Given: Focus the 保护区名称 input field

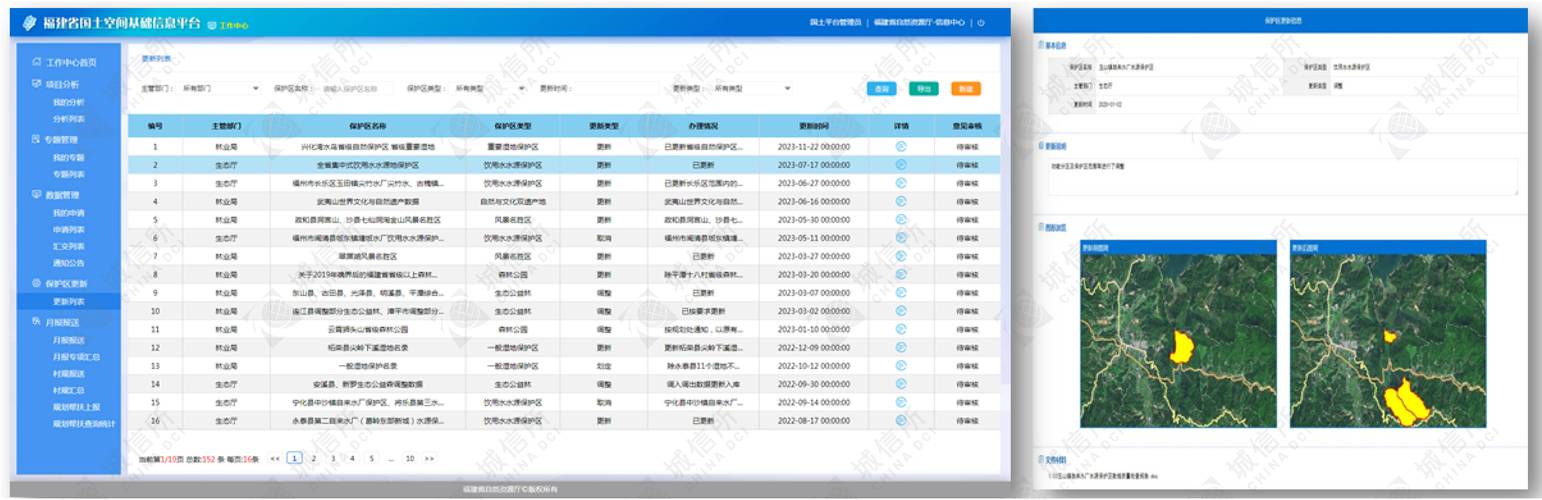Looking at the screenshot, I should point(355,88).
